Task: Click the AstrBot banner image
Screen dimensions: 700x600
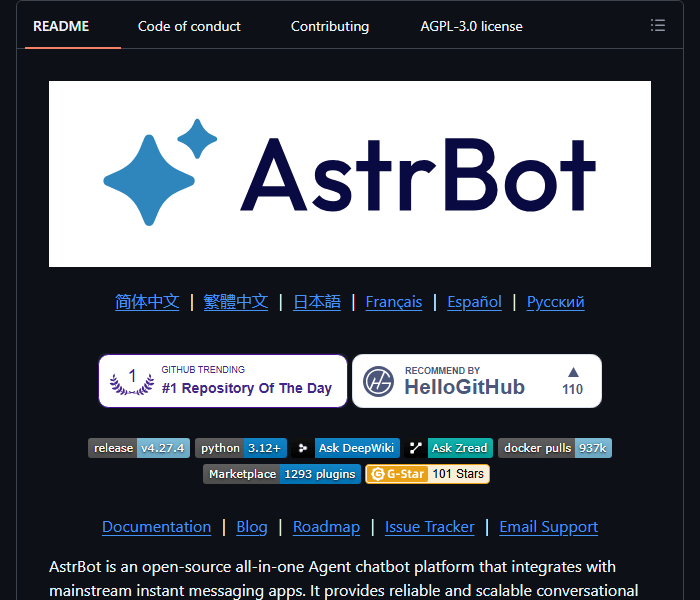Action: (350, 174)
